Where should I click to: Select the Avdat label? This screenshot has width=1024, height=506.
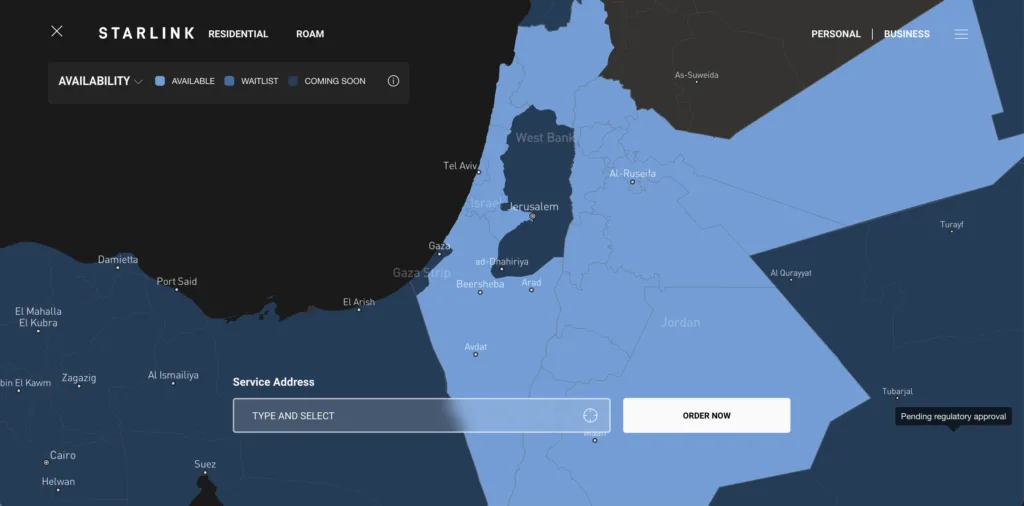[475, 347]
